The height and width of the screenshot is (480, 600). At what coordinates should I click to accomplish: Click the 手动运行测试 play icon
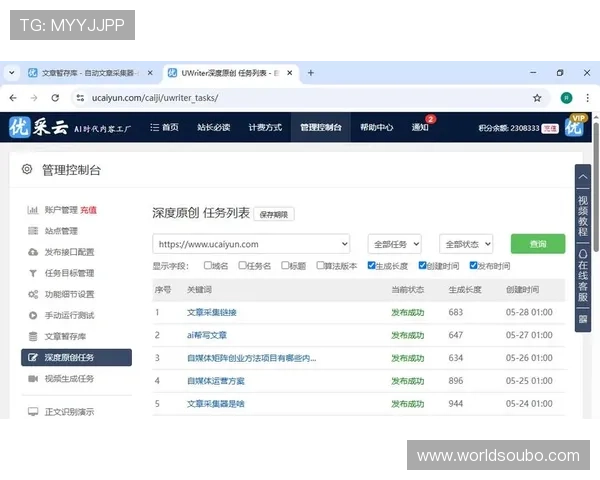click(33, 315)
